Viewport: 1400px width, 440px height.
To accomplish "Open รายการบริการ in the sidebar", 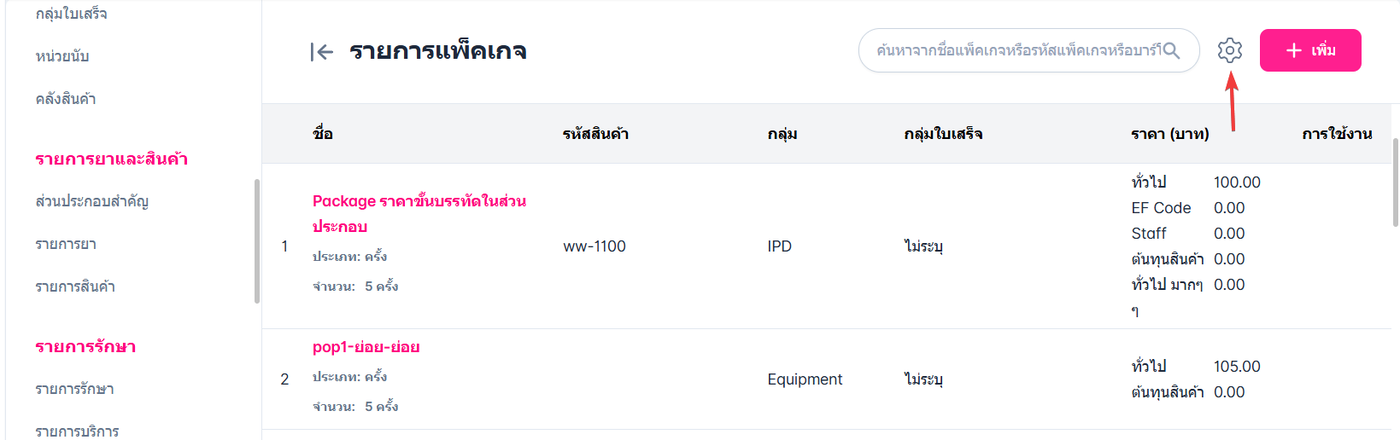I will tap(77, 431).
